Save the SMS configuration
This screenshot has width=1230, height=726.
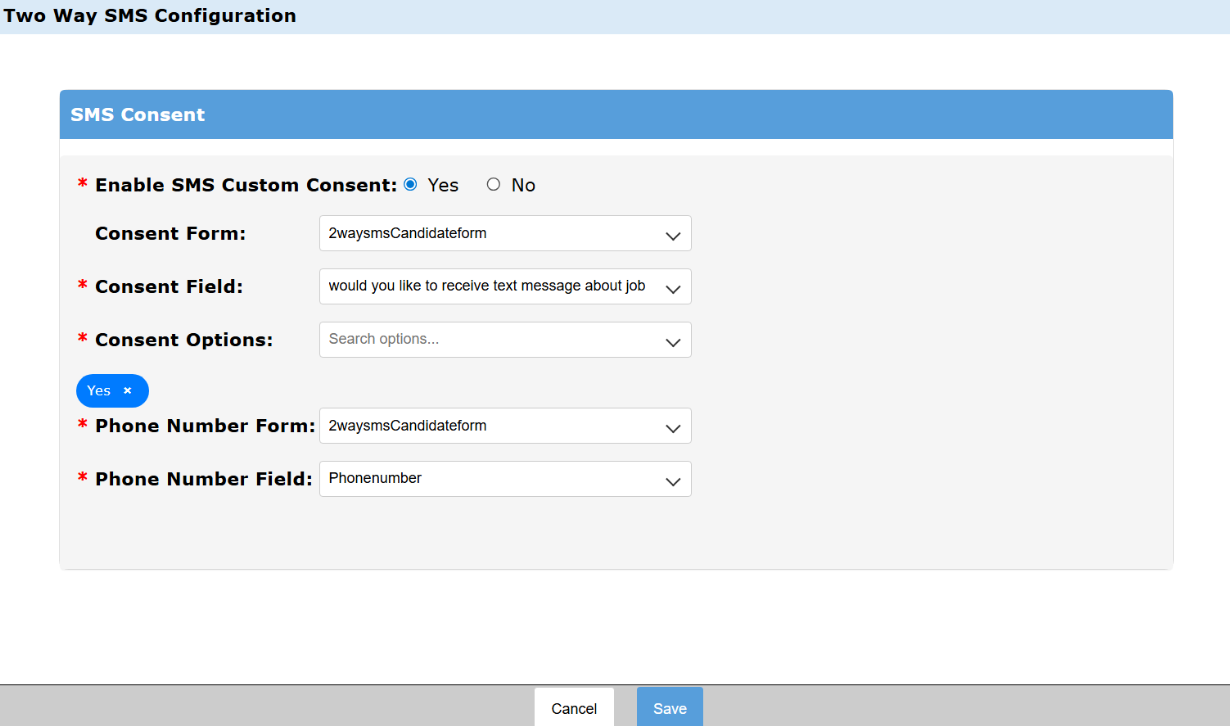669,708
